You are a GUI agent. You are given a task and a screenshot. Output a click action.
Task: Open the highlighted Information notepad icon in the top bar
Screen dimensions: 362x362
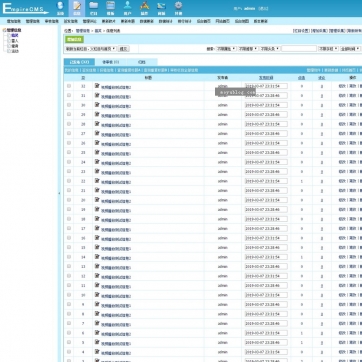(x=77, y=8)
